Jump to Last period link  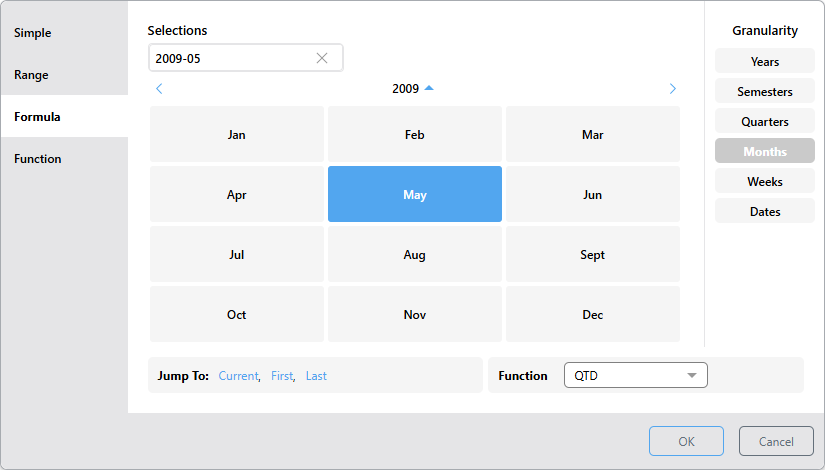coord(316,376)
